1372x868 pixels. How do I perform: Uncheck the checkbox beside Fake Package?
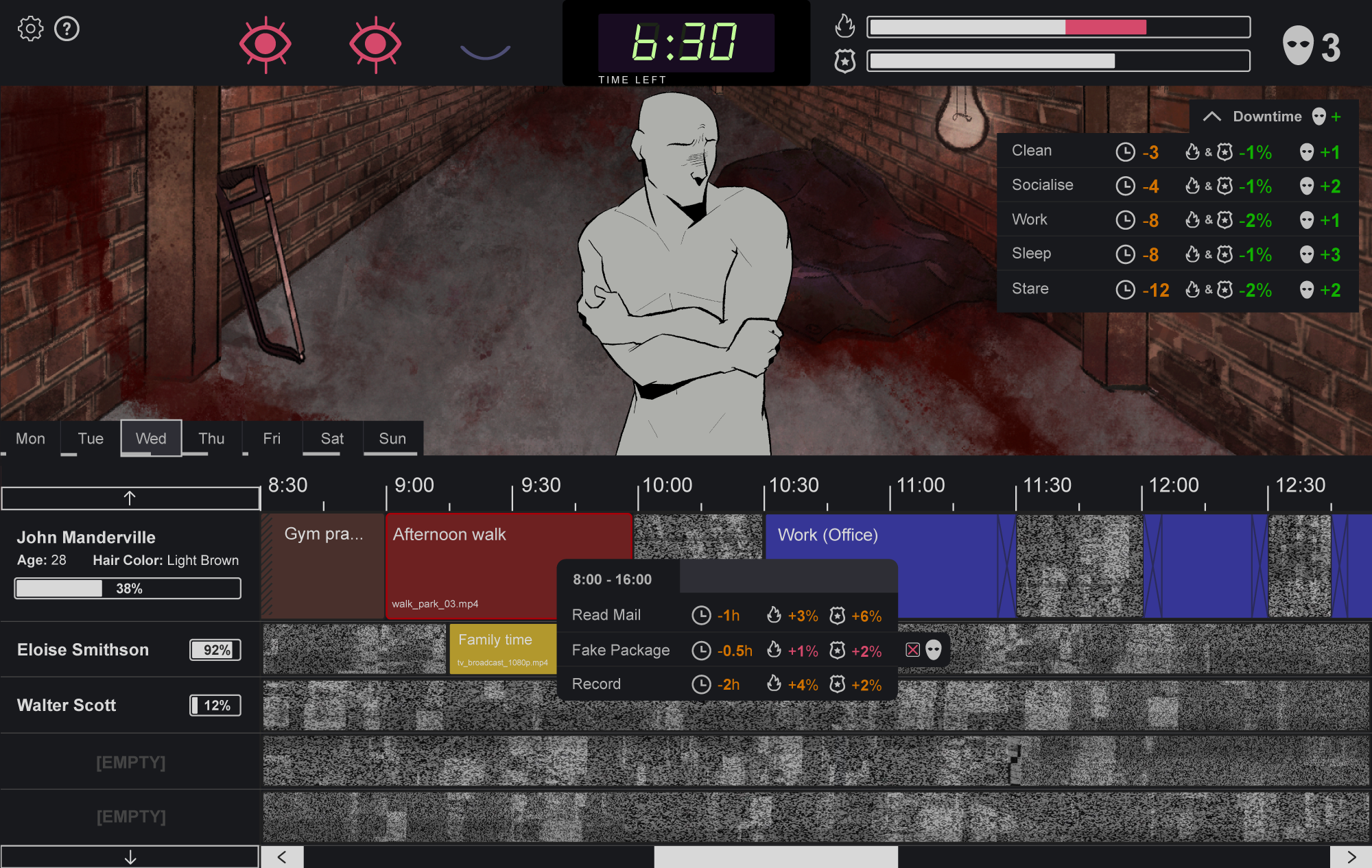tap(912, 650)
